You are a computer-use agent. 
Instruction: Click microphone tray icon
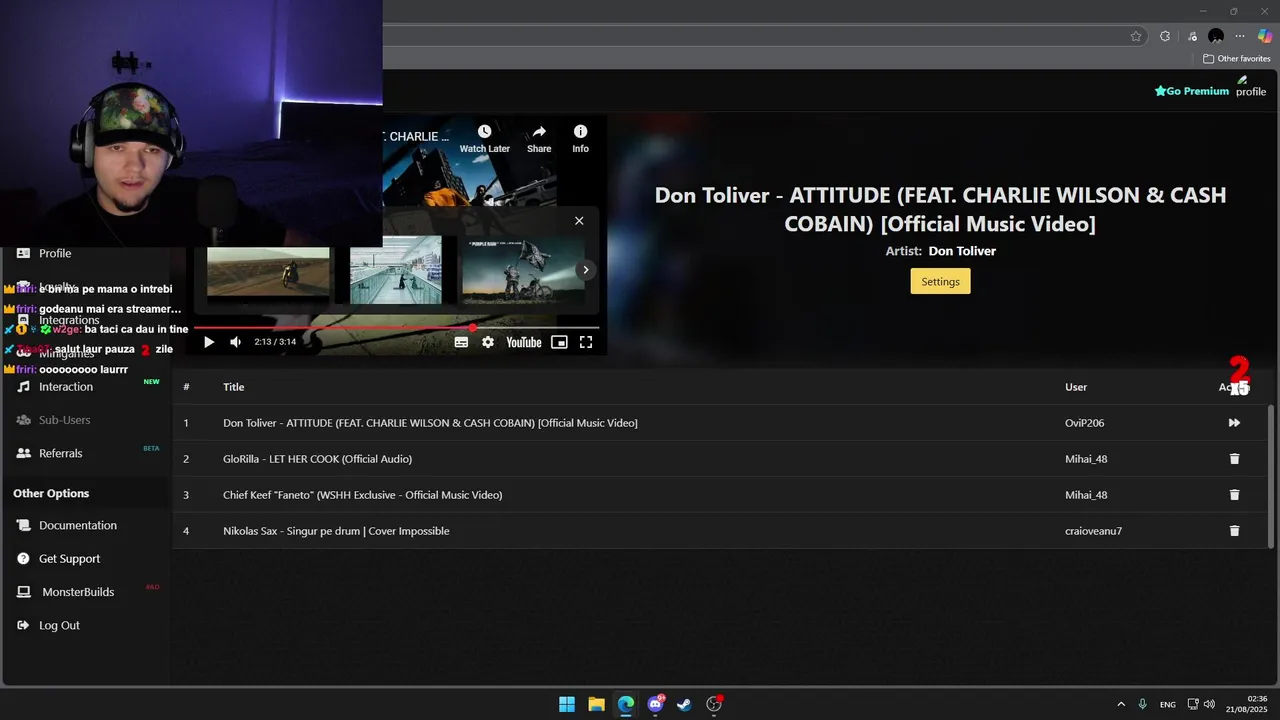click(x=1143, y=705)
